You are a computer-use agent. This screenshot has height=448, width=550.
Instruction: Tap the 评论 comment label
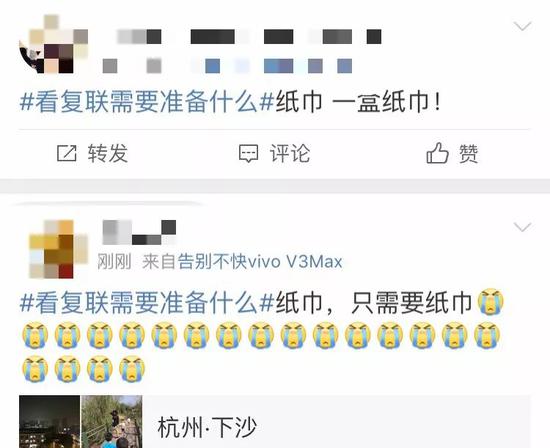(290, 153)
